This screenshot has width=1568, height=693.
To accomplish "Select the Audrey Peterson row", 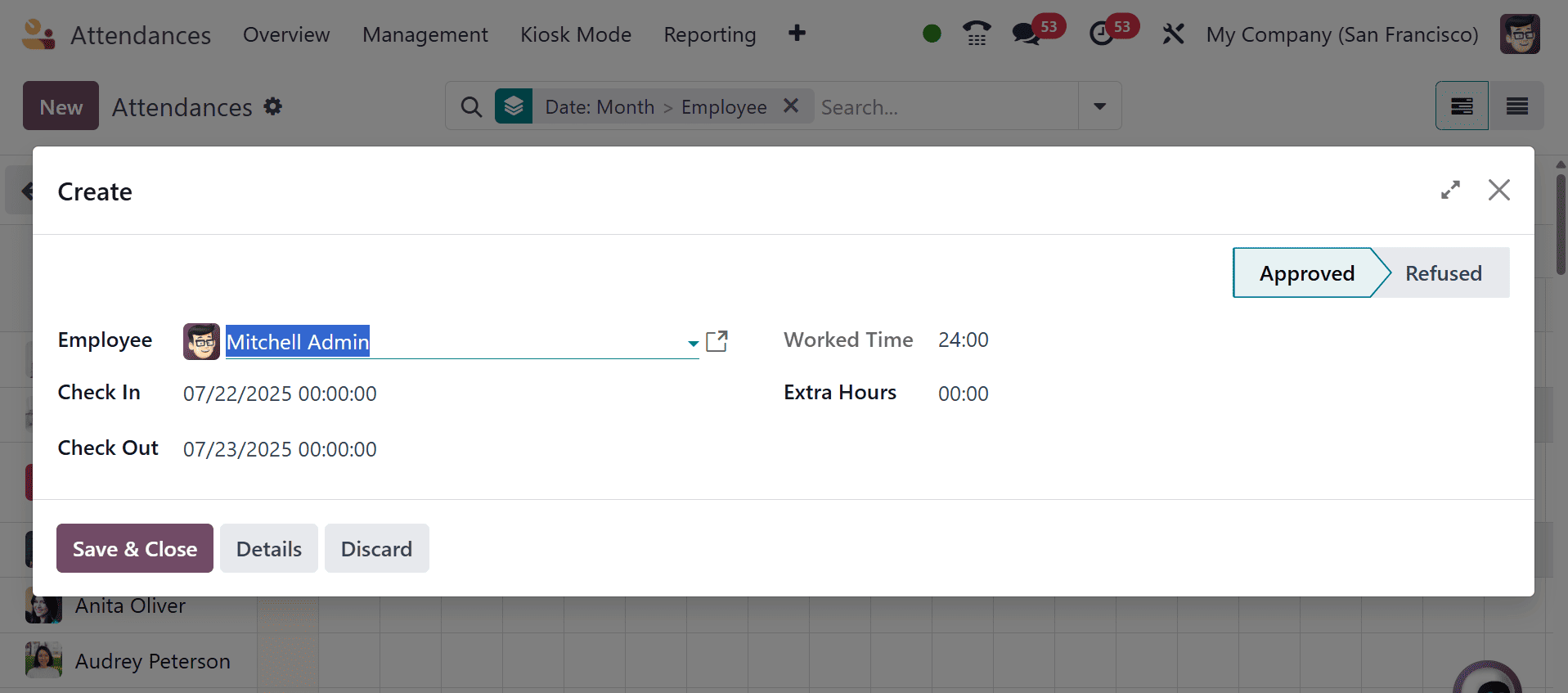I will [153, 661].
